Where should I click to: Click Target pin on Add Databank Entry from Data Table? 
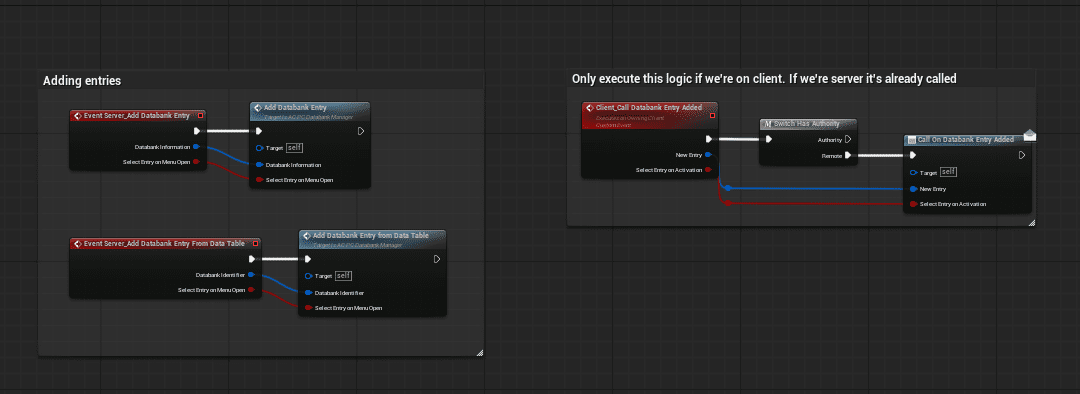tap(308, 276)
